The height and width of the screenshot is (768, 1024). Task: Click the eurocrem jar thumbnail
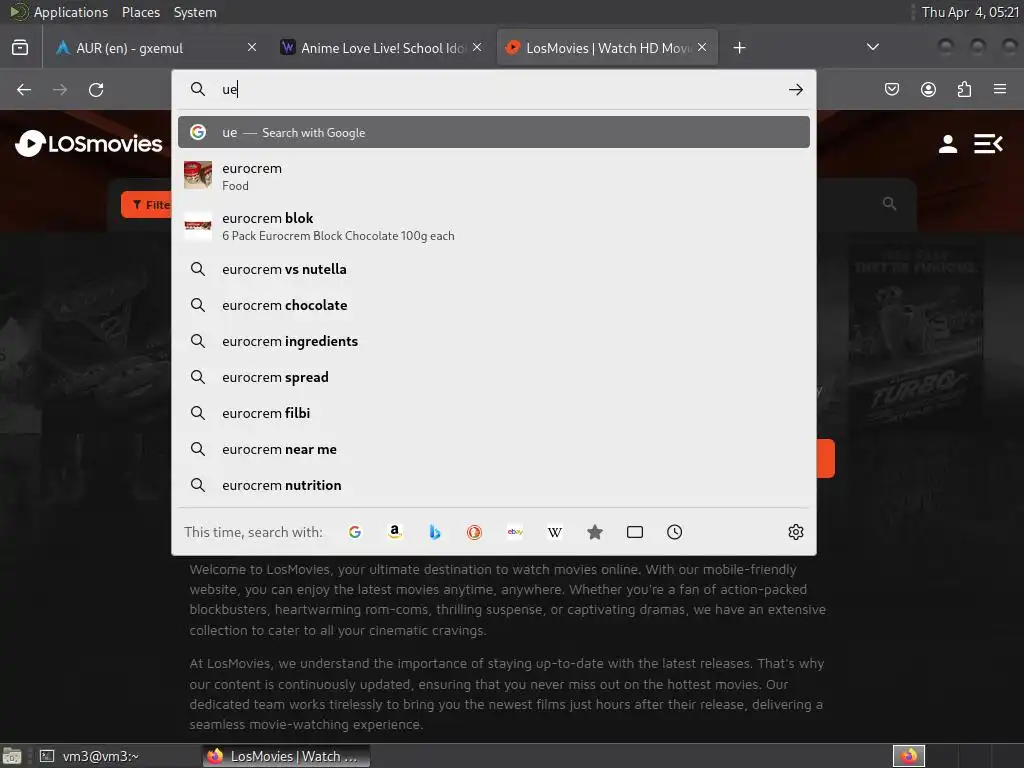tap(198, 175)
